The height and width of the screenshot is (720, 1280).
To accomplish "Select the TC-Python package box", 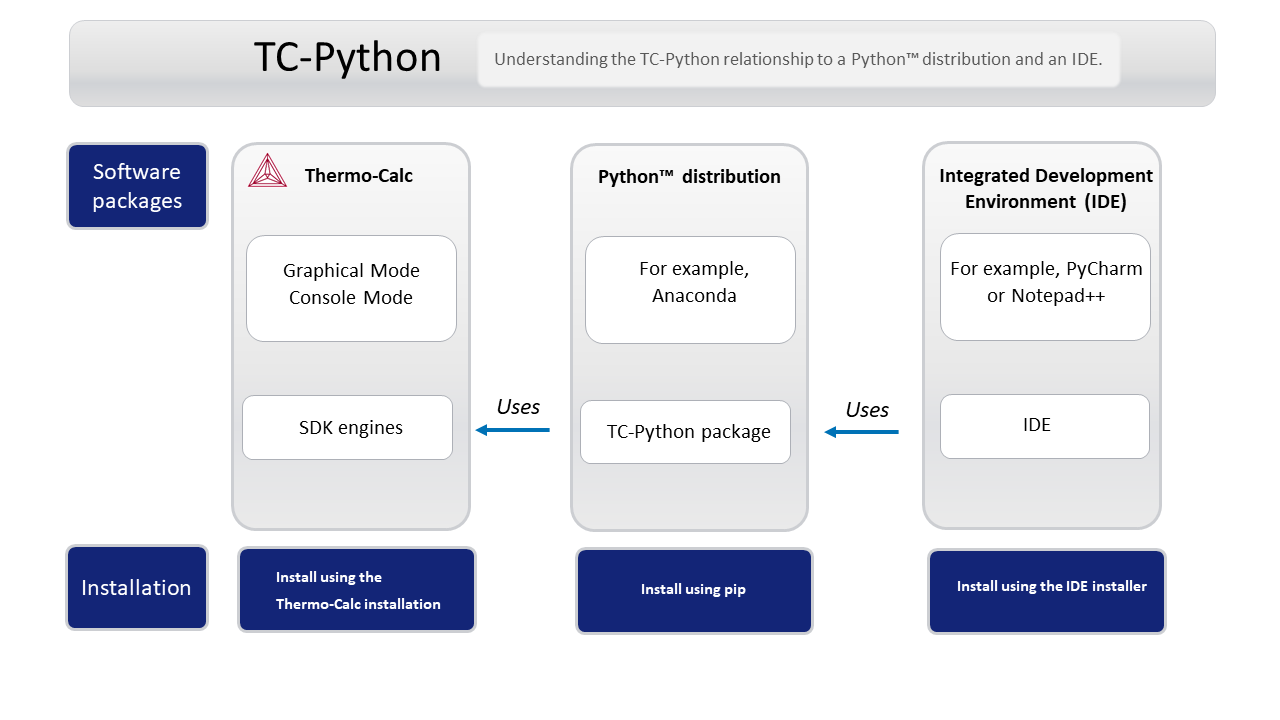I will (685, 432).
